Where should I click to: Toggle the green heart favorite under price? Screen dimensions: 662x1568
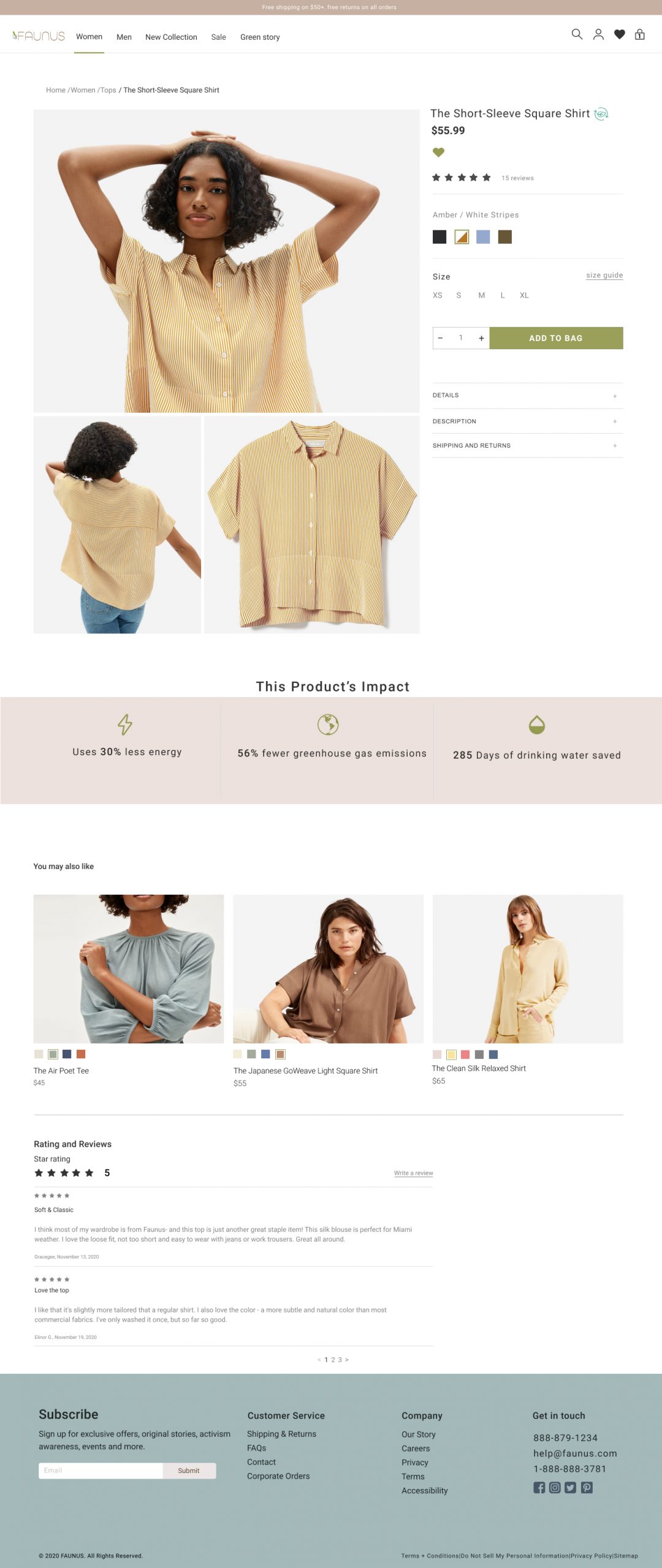pyautogui.click(x=438, y=153)
